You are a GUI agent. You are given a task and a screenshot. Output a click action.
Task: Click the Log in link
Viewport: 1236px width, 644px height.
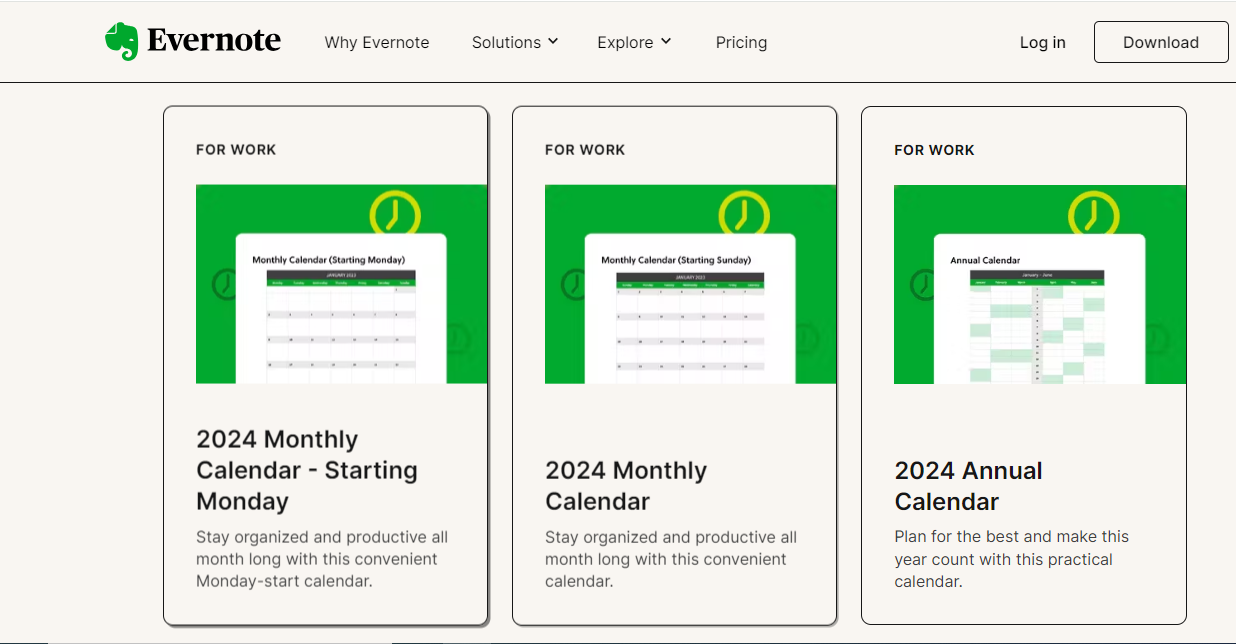click(x=1042, y=42)
